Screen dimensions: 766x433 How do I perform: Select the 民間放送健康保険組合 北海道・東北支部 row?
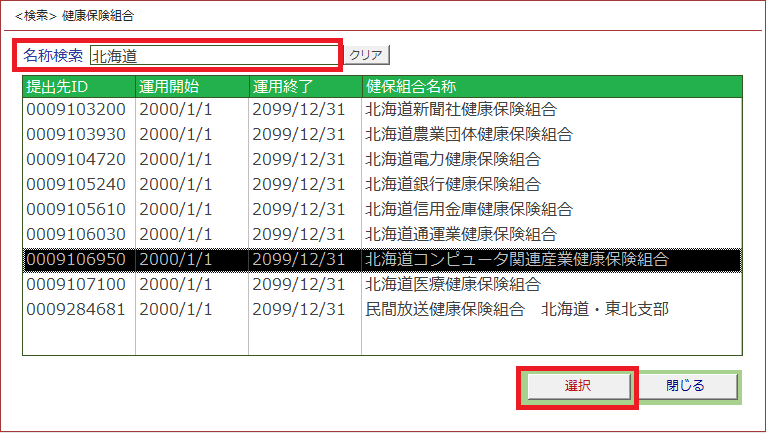tap(516, 309)
